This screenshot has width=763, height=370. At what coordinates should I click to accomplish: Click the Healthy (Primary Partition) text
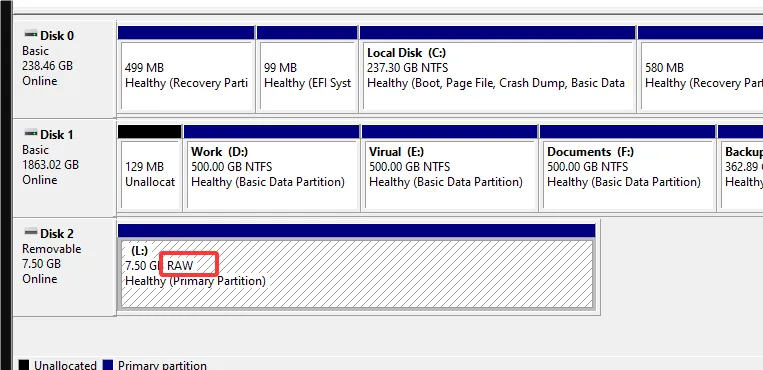(x=195, y=281)
